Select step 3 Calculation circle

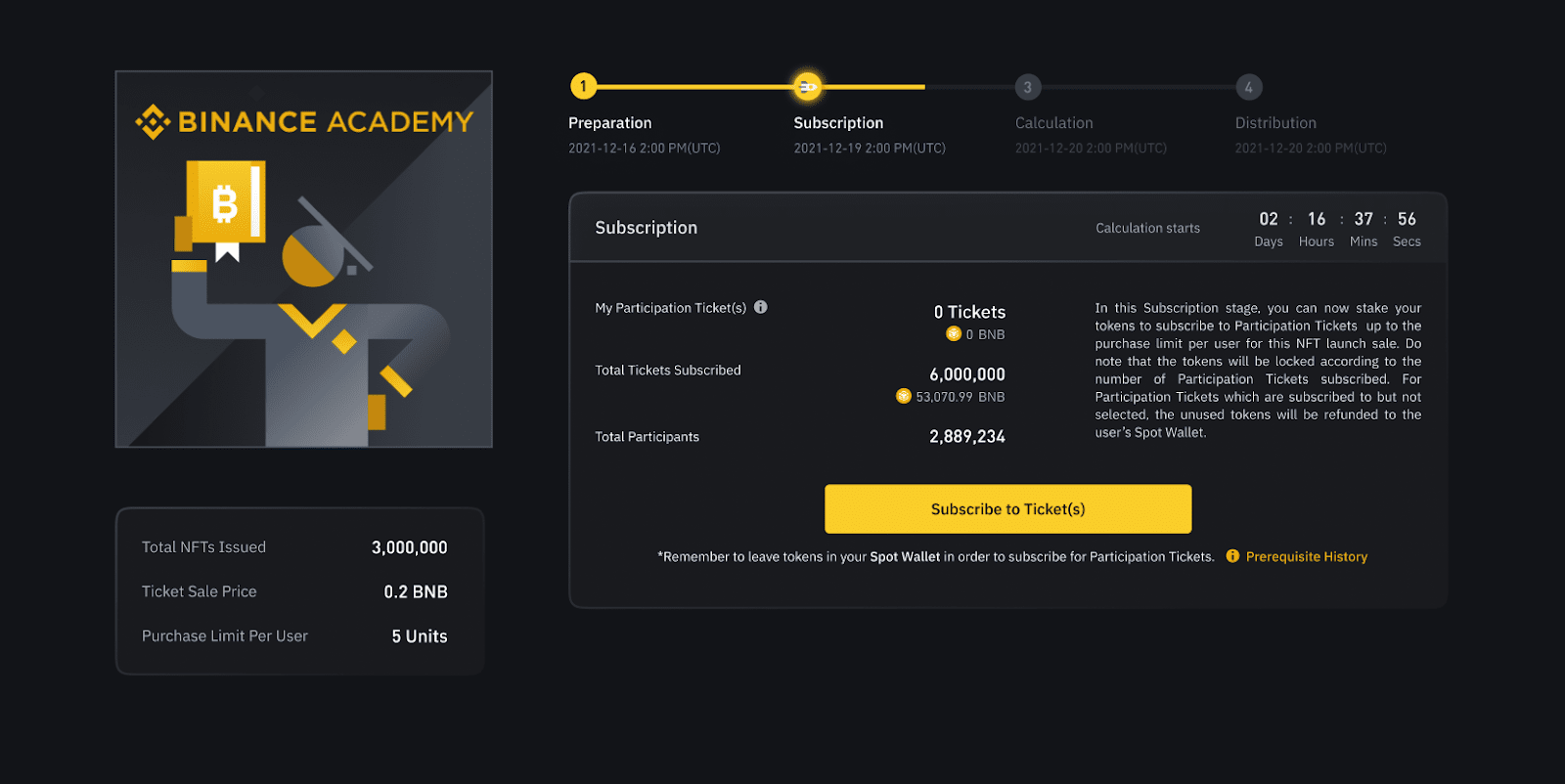point(1027,87)
